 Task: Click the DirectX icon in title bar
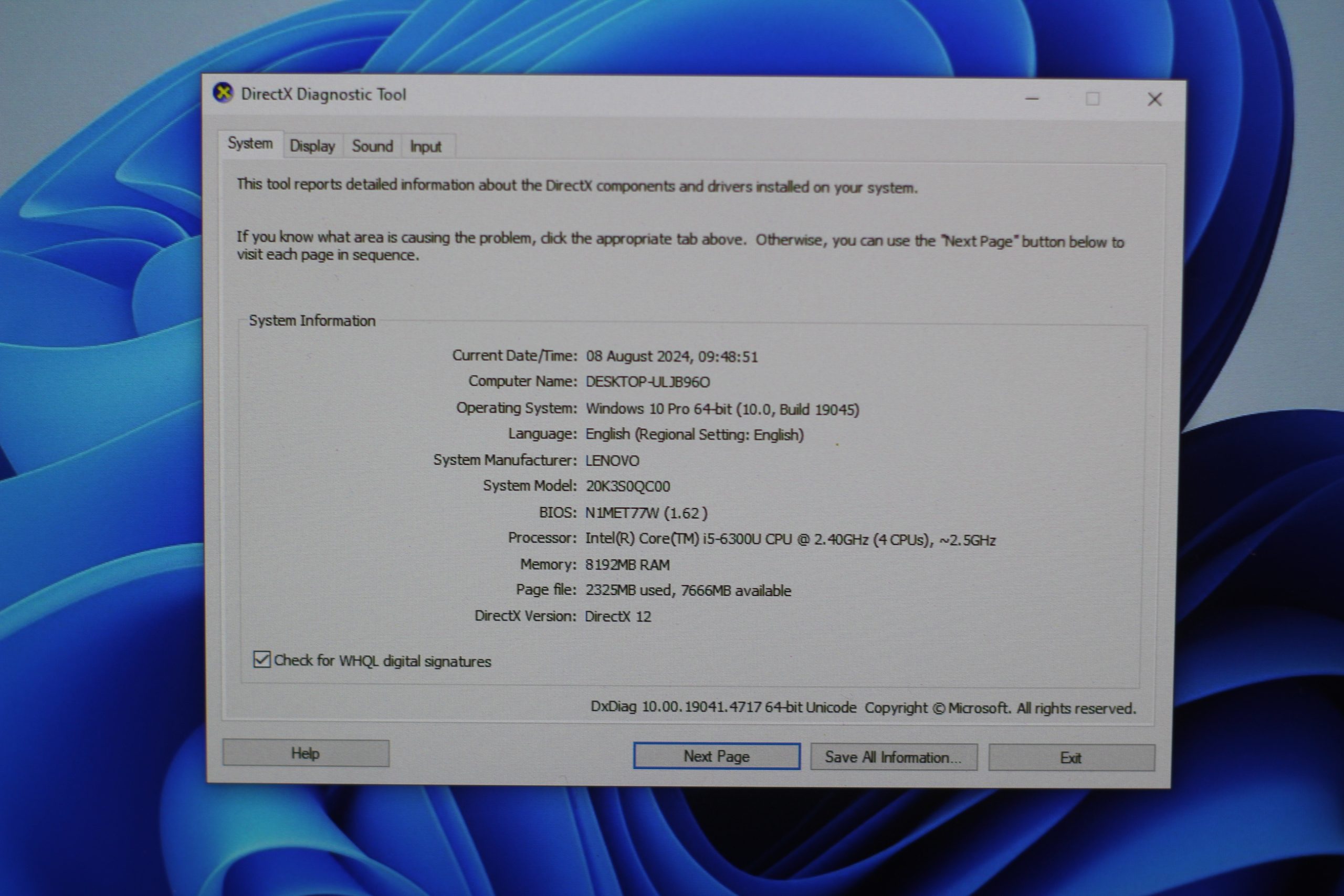tap(224, 92)
